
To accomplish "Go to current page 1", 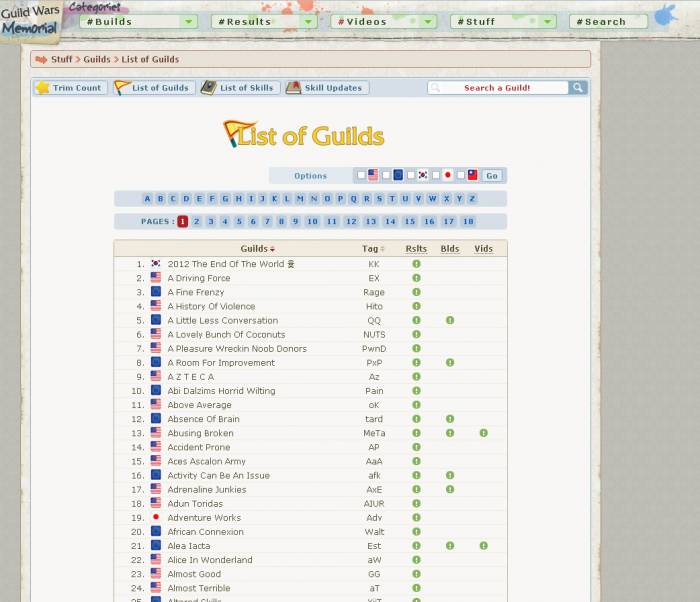I will click(x=182, y=221).
